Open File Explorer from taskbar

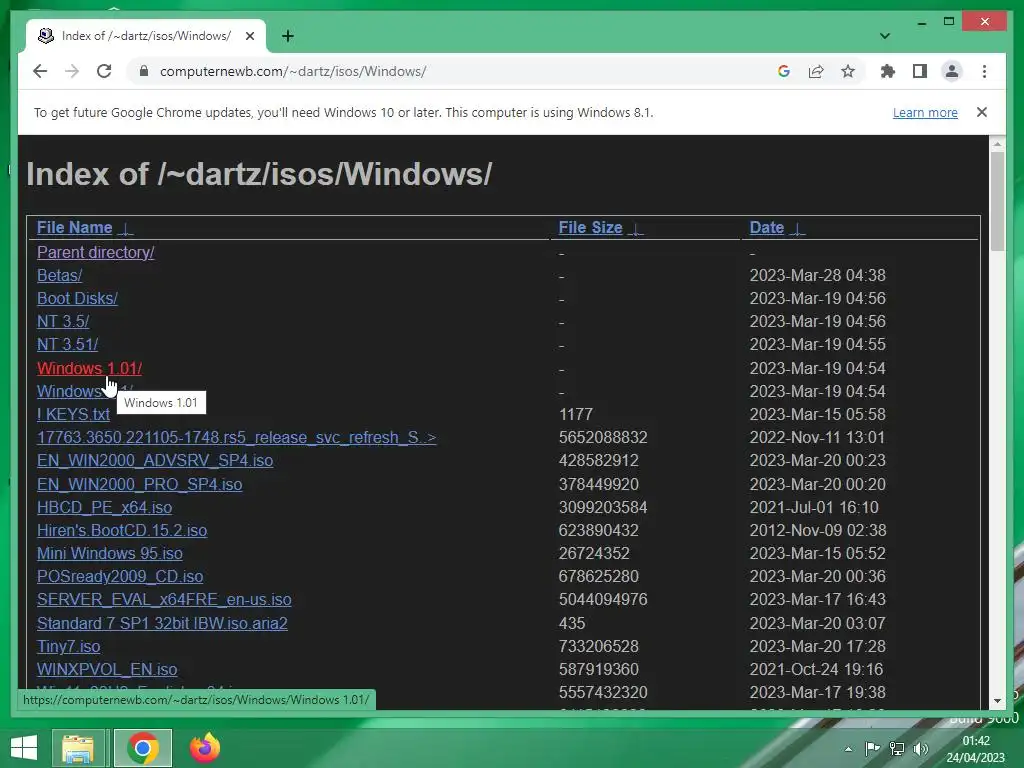(78, 748)
